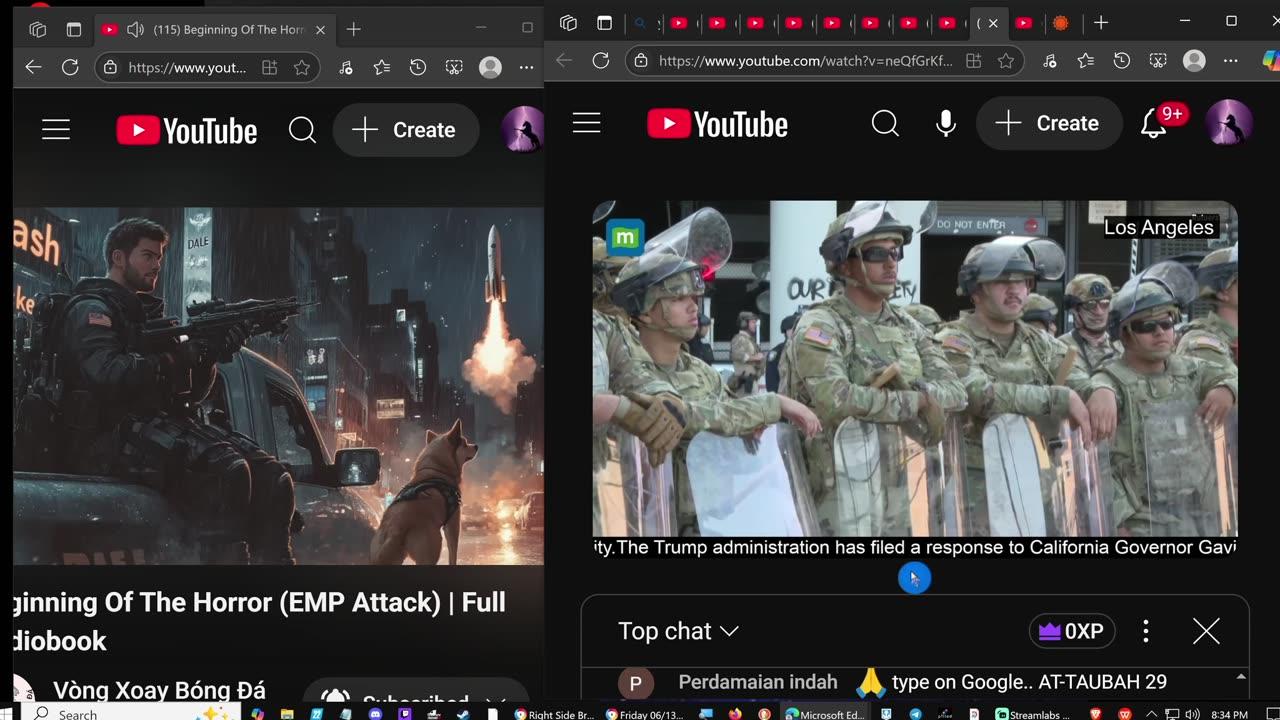Open Settings and more in right window

point(1231,61)
